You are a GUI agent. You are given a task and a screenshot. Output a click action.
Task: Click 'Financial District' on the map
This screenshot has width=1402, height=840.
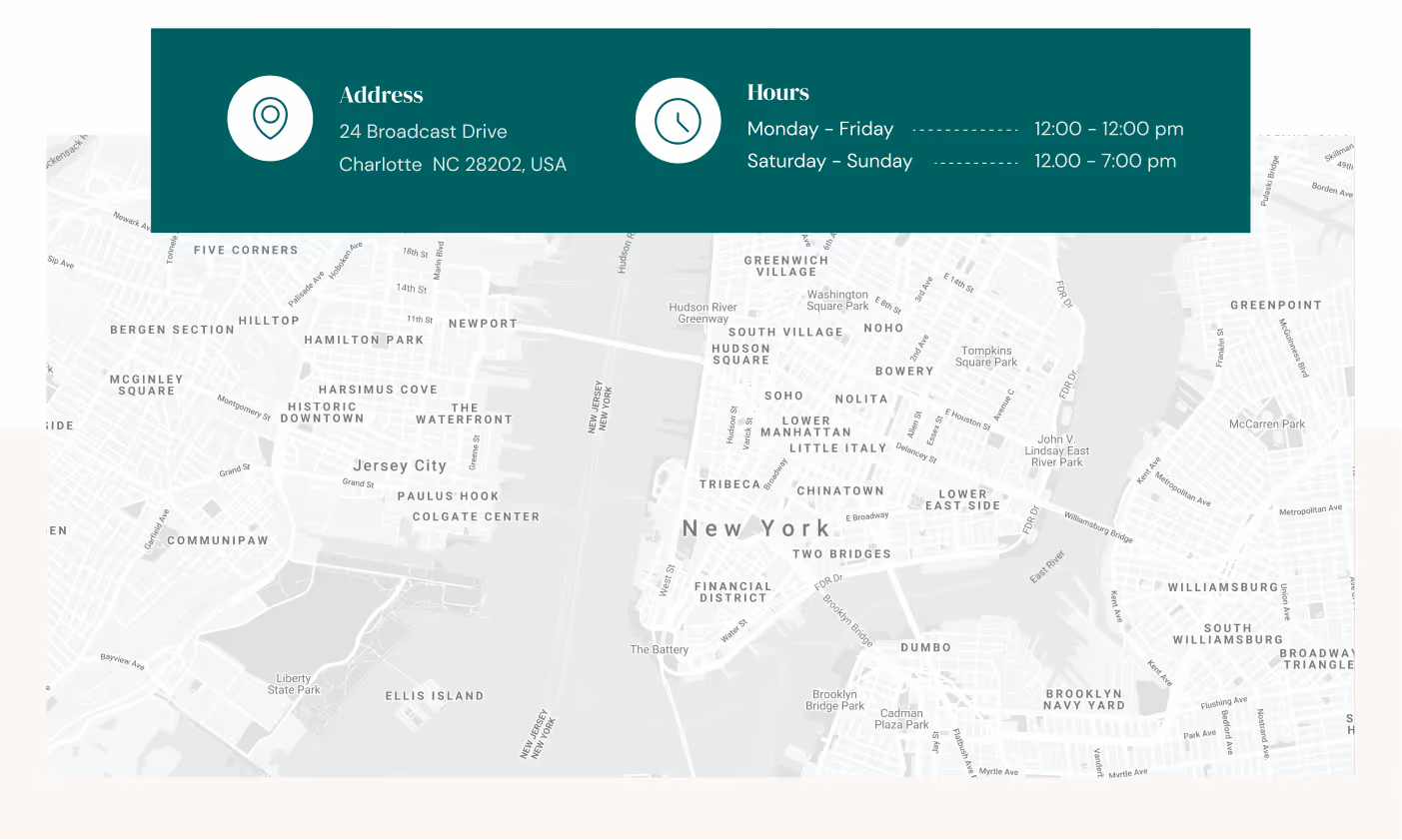(x=733, y=592)
